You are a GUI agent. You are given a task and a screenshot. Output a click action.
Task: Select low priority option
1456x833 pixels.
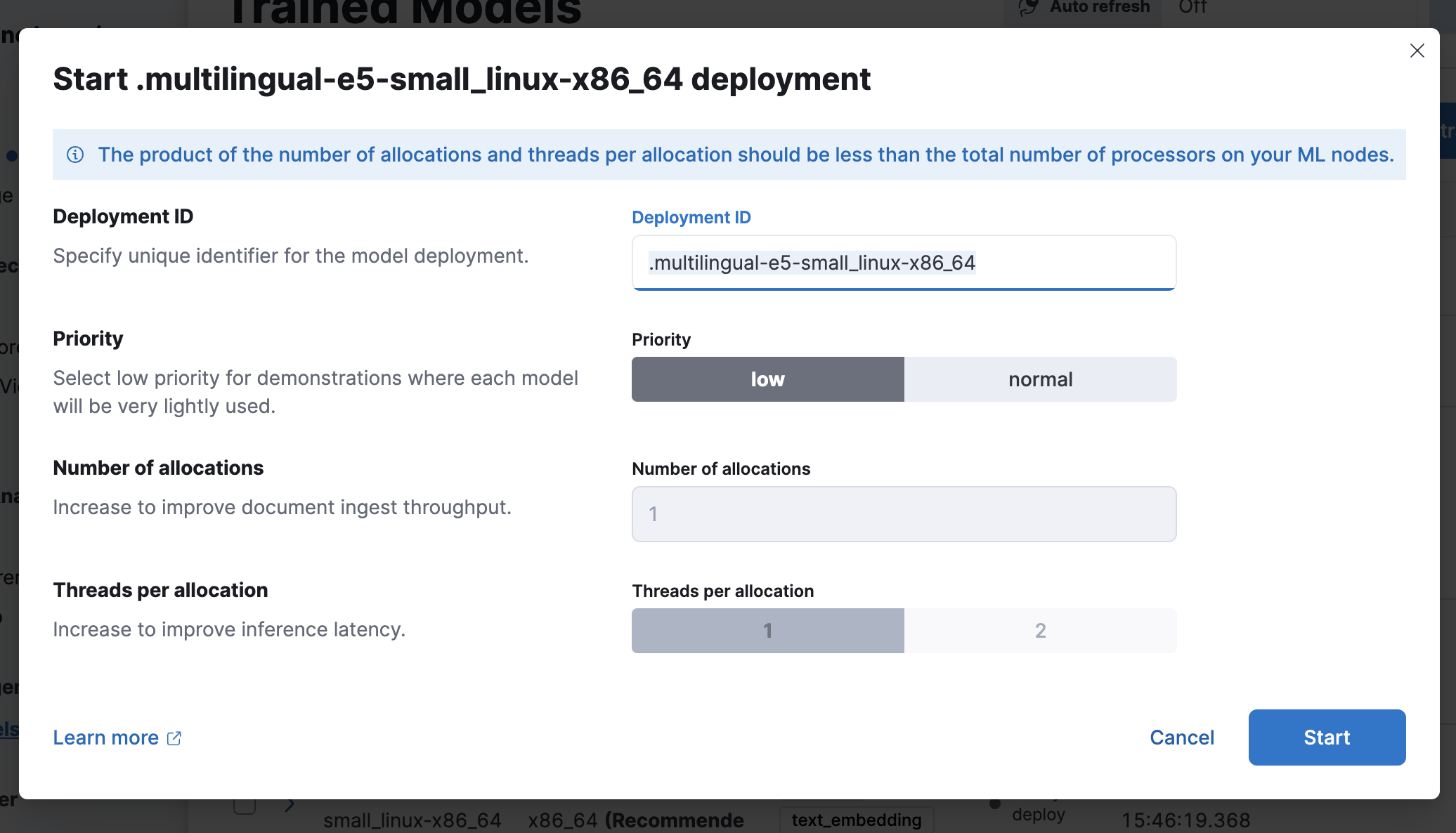click(x=767, y=379)
